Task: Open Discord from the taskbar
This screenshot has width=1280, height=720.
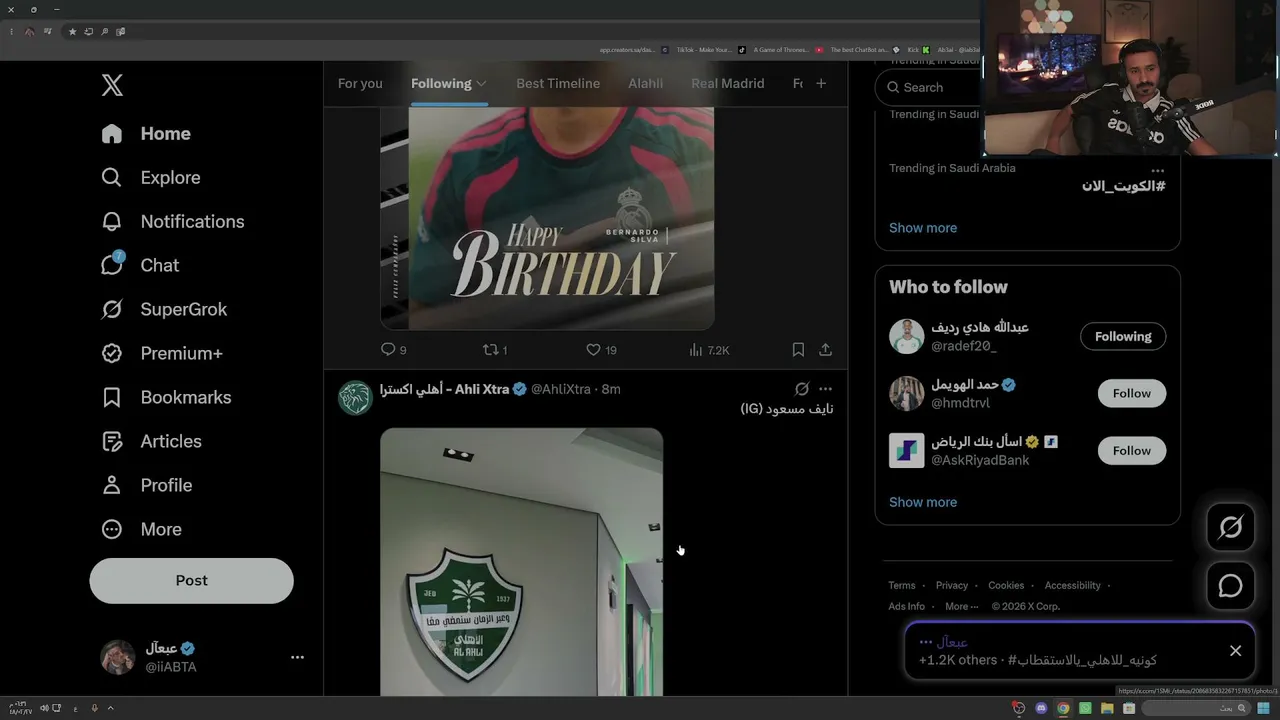Action: [x=1041, y=708]
